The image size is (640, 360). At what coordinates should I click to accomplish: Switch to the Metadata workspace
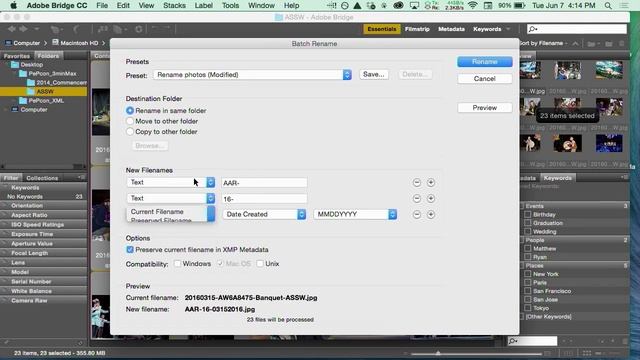(451, 29)
